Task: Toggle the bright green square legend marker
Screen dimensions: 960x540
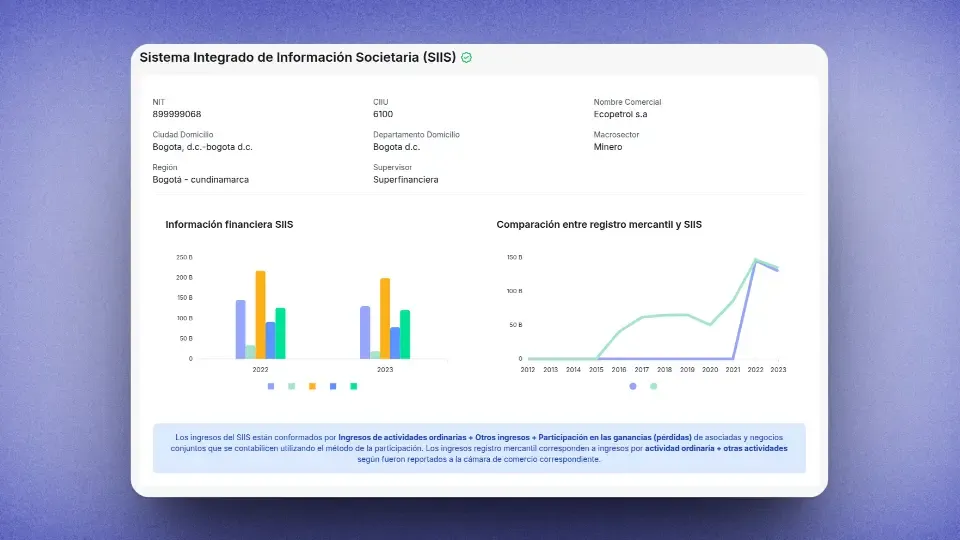Action: coord(354,386)
